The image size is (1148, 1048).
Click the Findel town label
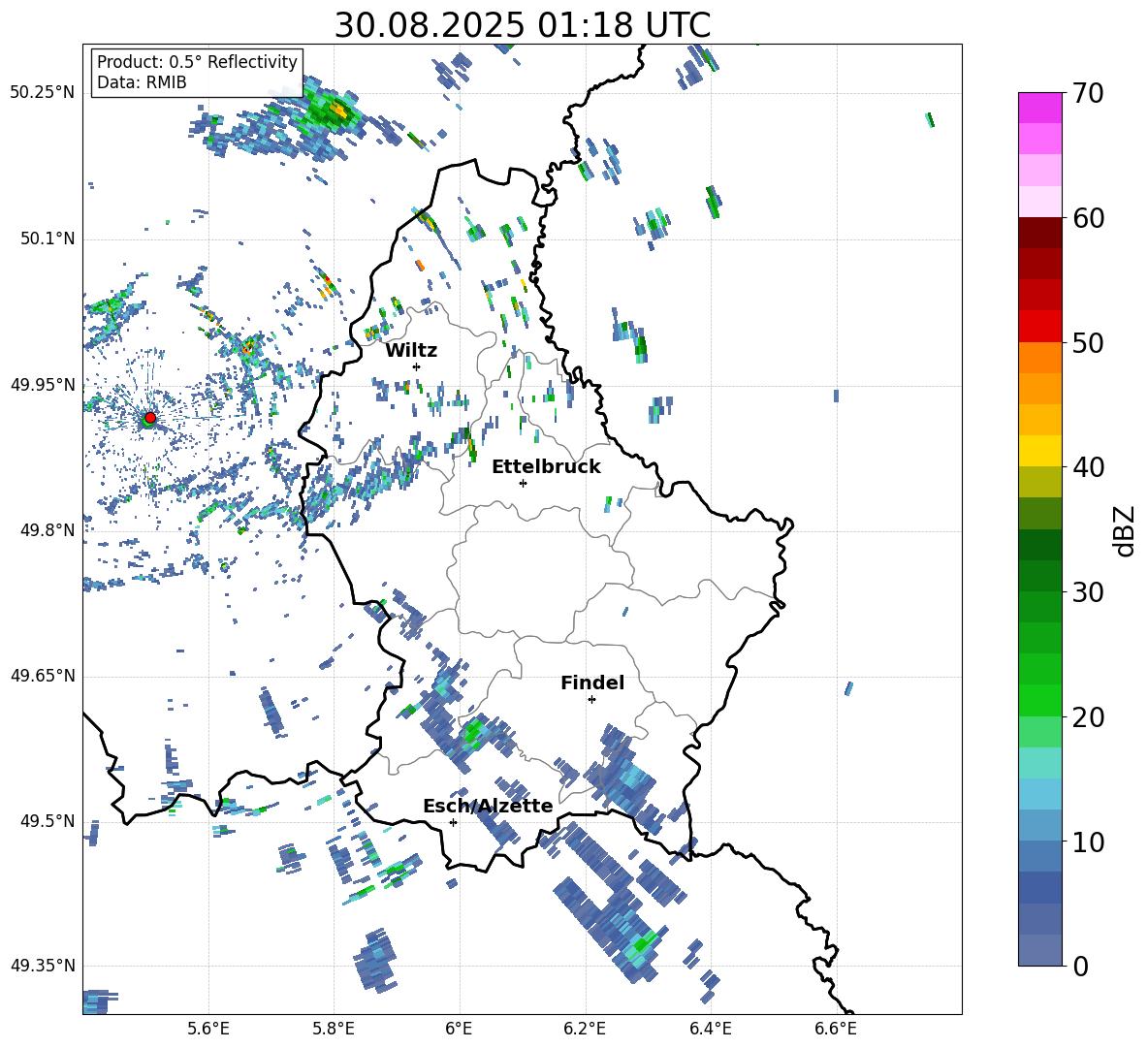coord(592,683)
